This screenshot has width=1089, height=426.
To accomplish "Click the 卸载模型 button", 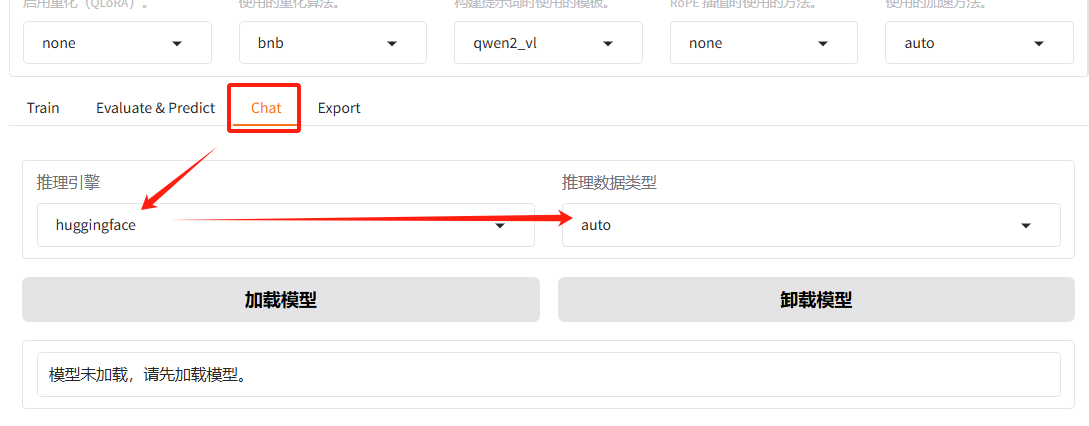I will 816,300.
